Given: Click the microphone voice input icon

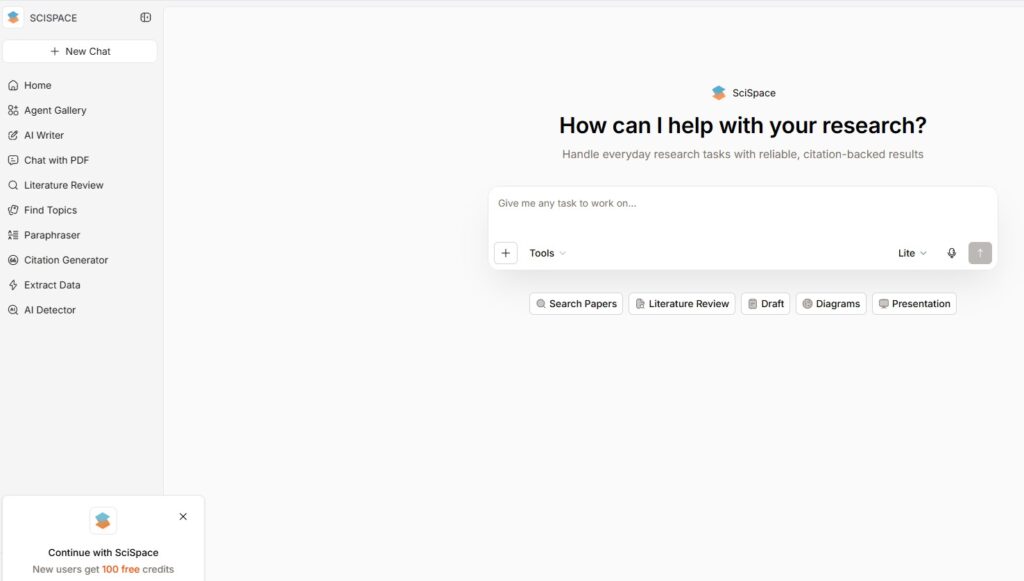Looking at the screenshot, I should tap(952, 253).
